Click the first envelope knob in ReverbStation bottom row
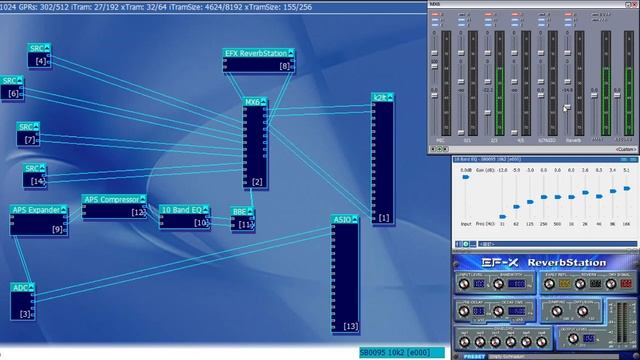This screenshot has height=360, width=640. [464, 342]
